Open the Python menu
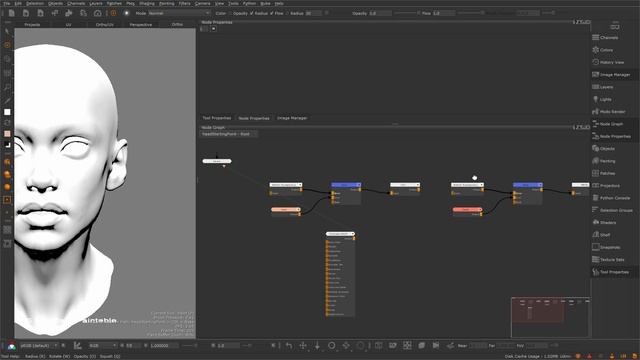The width and height of the screenshot is (640, 360). (x=249, y=3)
